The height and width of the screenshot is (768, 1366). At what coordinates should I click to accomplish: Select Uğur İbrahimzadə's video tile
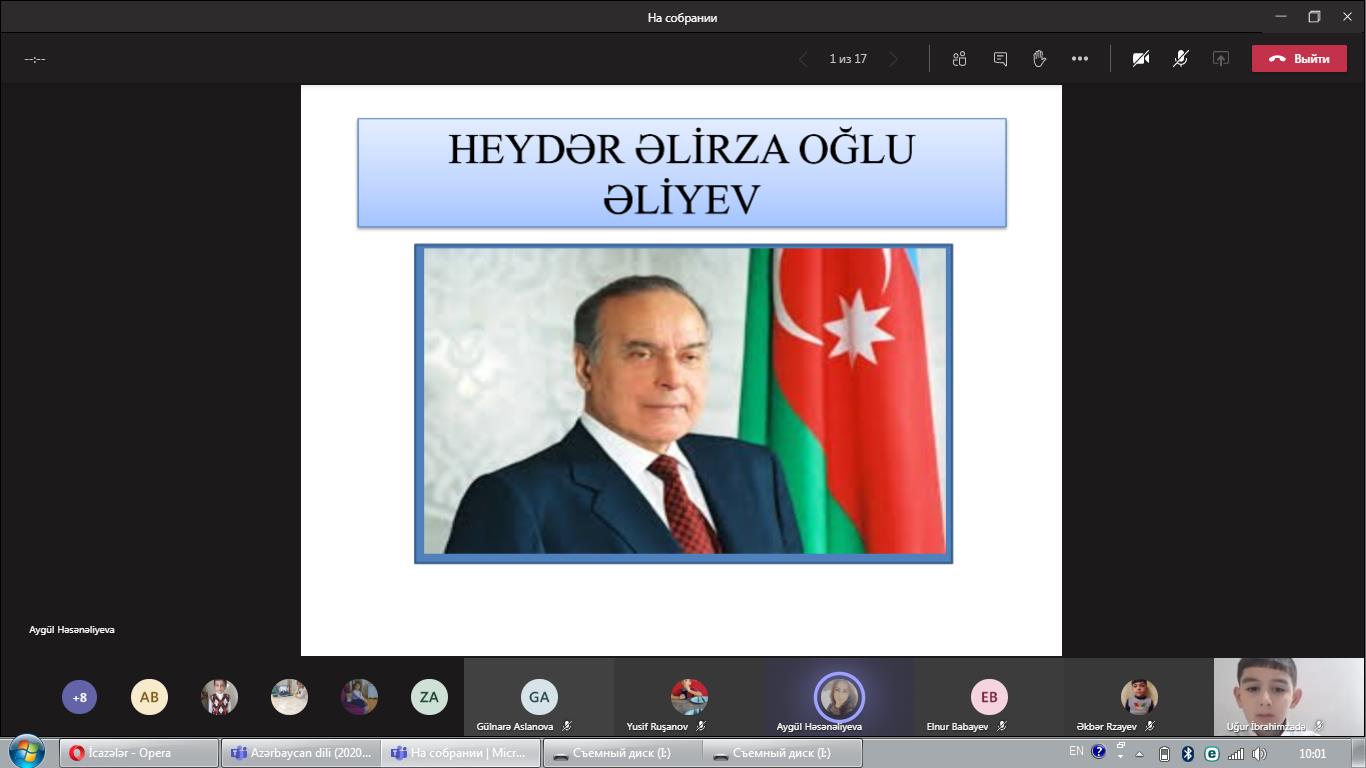tap(1289, 697)
